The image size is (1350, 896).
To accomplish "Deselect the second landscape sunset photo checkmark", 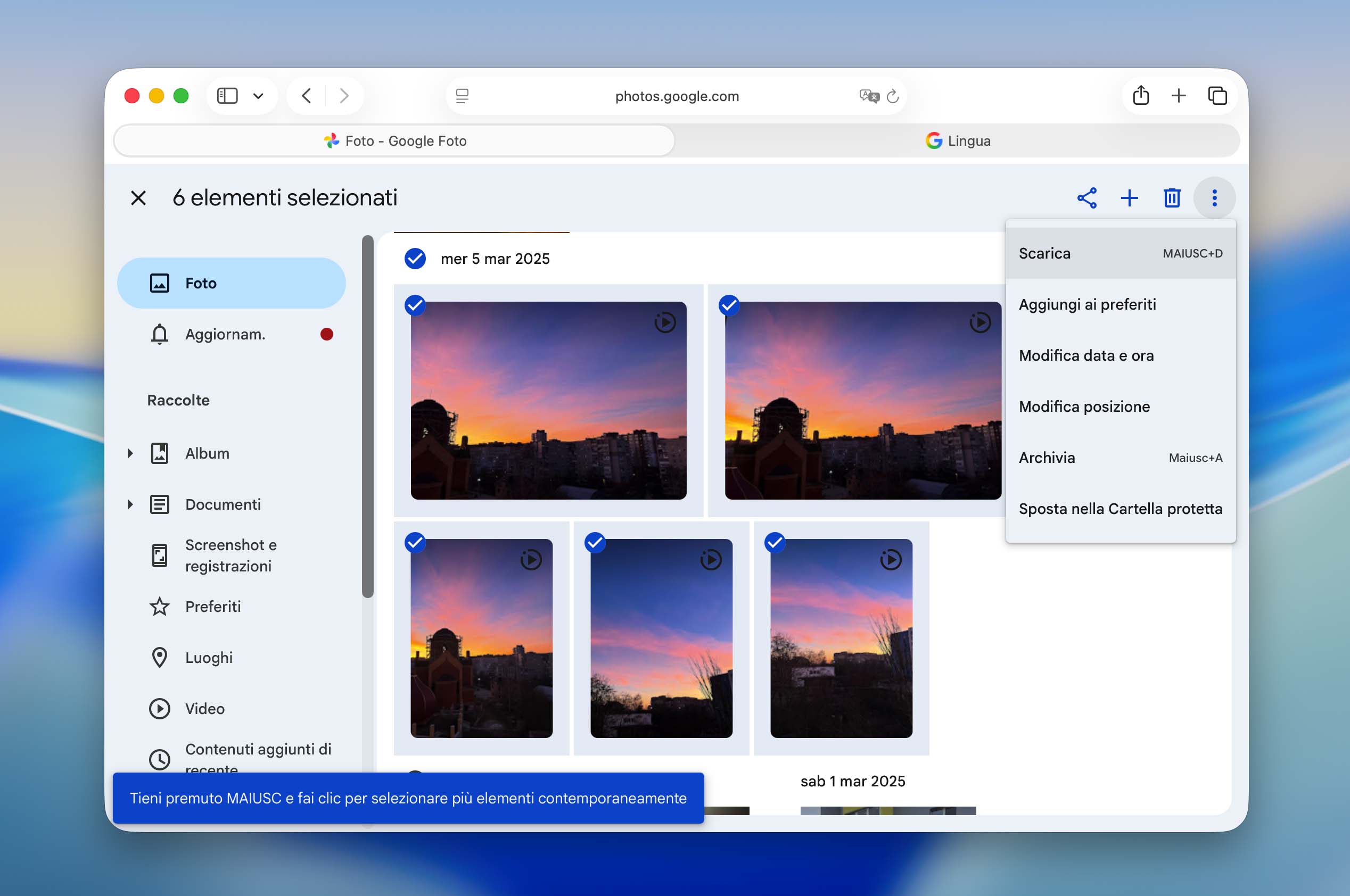I will coord(729,305).
